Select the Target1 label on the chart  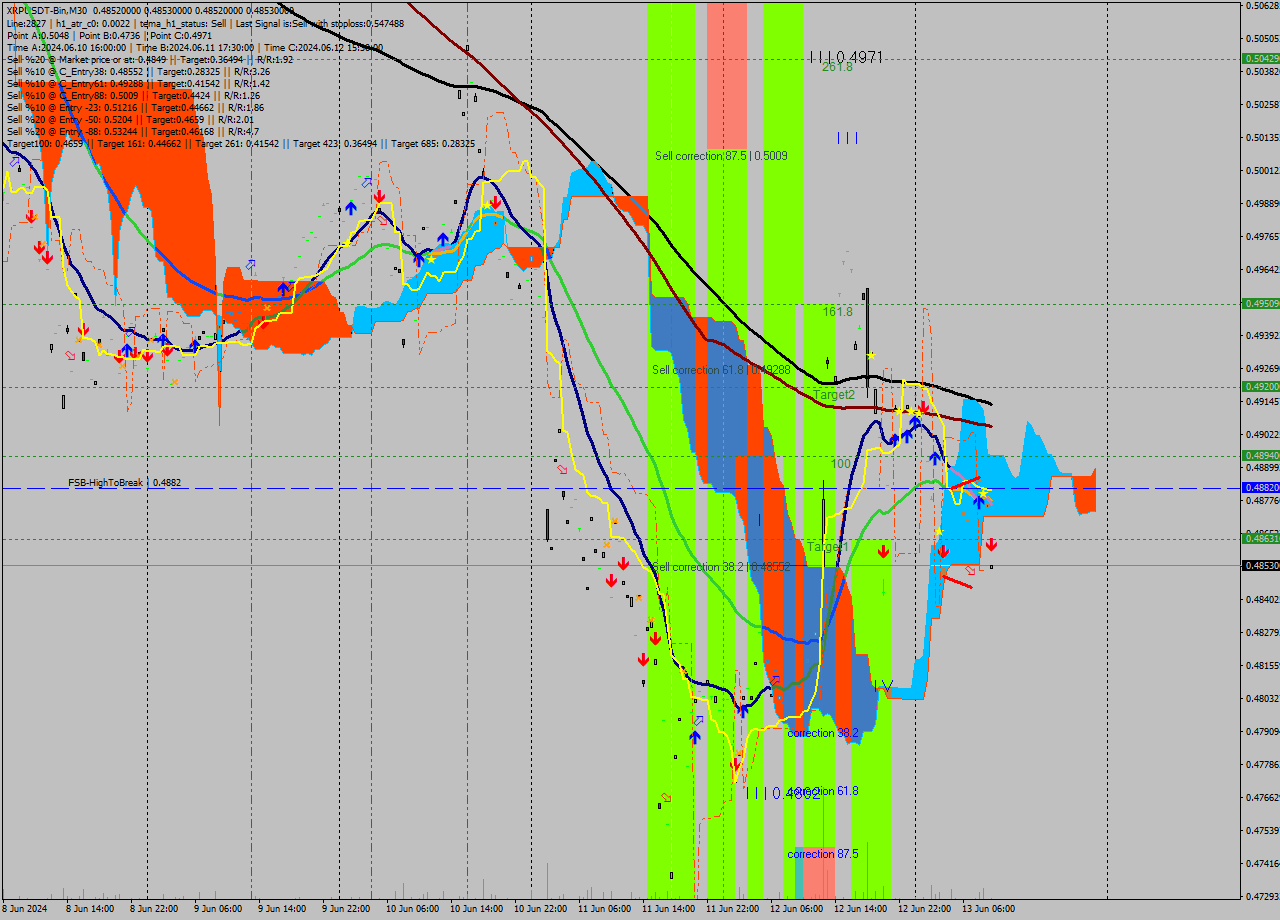[828, 548]
